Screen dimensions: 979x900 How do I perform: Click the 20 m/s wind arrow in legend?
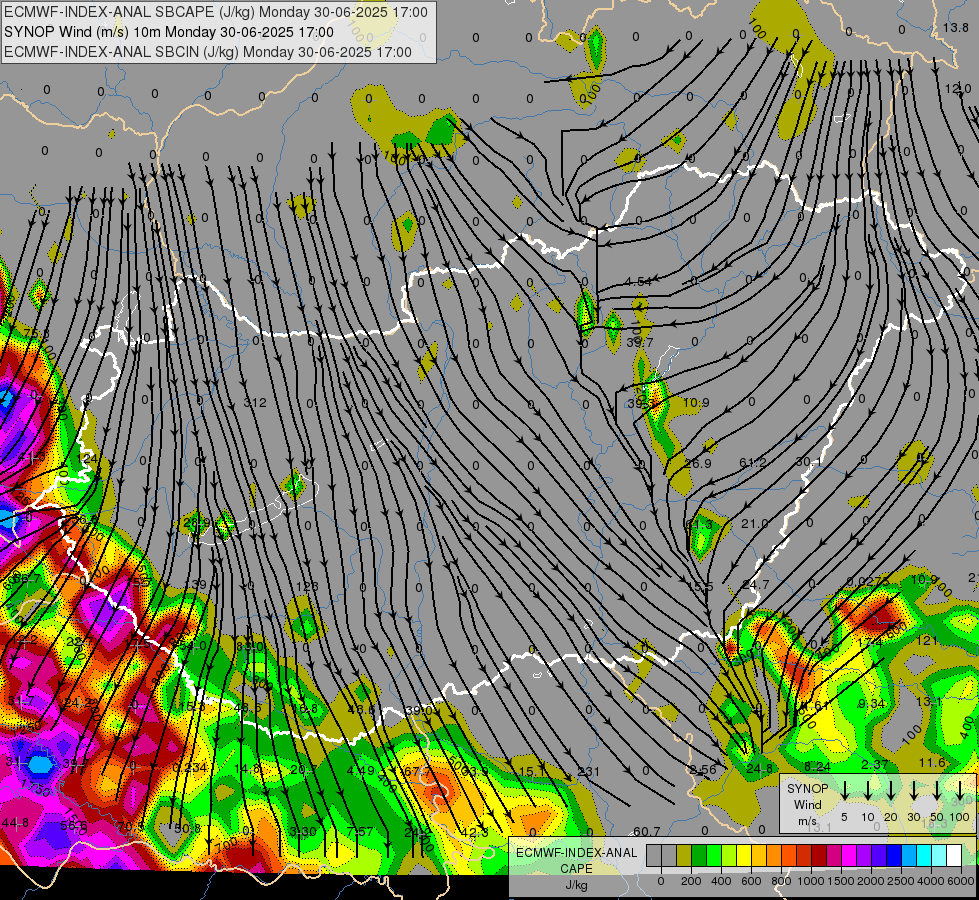pyautogui.click(x=890, y=790)
